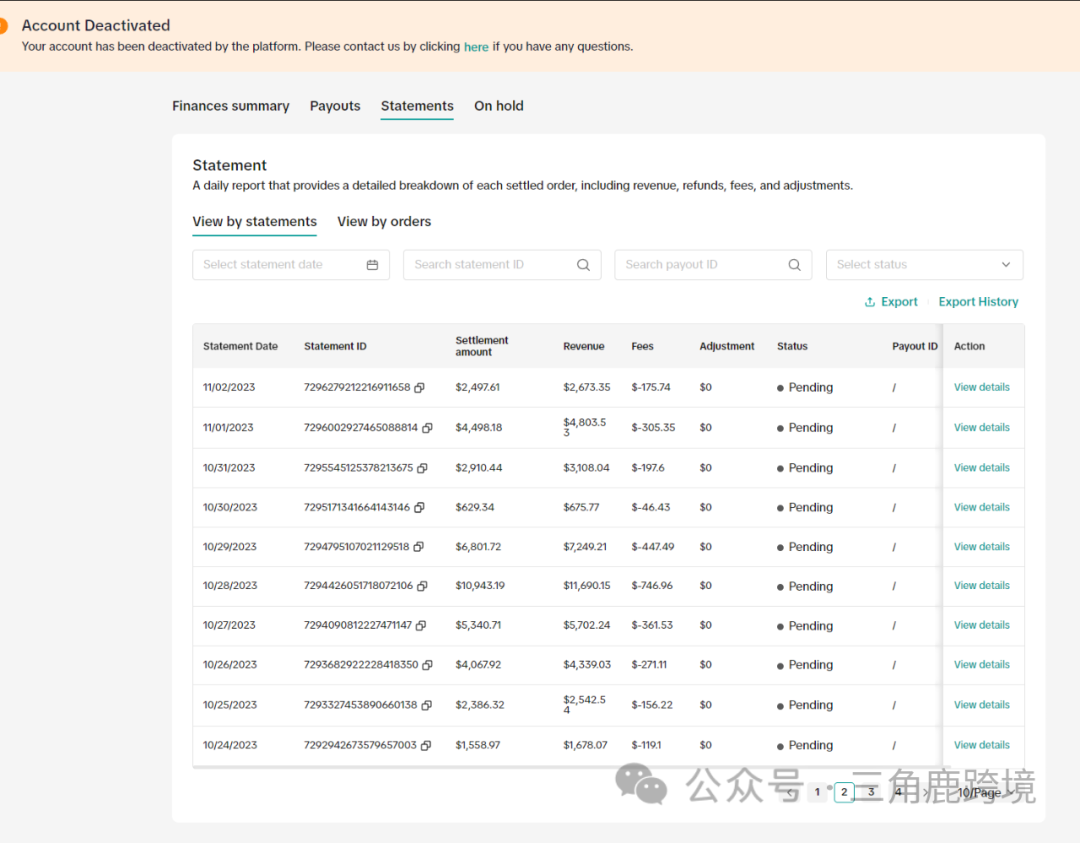Screen dimensions: 1080x843
Task: Click the calendar icon in statement date field
Action: [373, 265]
